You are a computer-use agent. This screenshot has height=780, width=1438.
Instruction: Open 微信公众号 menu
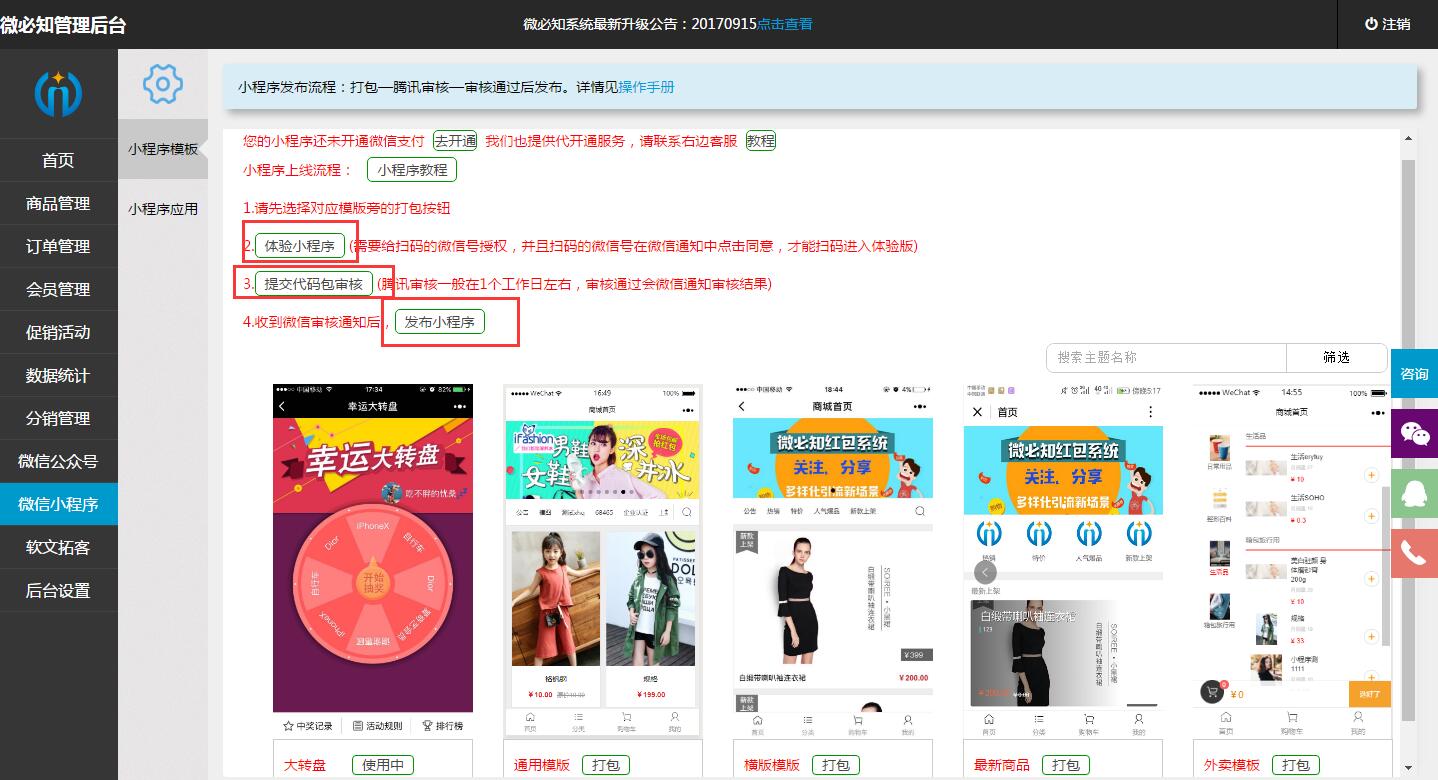pos(58,461)
